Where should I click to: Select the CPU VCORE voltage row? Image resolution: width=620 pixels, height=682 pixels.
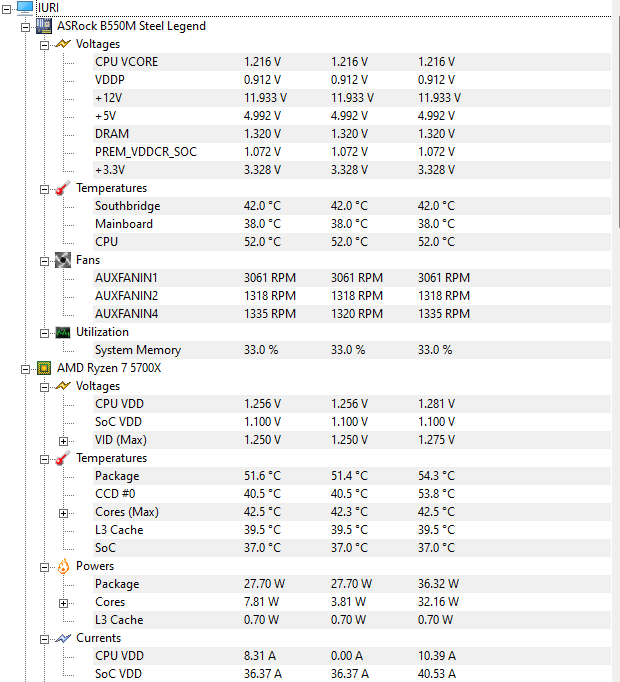tap(352, 62)
